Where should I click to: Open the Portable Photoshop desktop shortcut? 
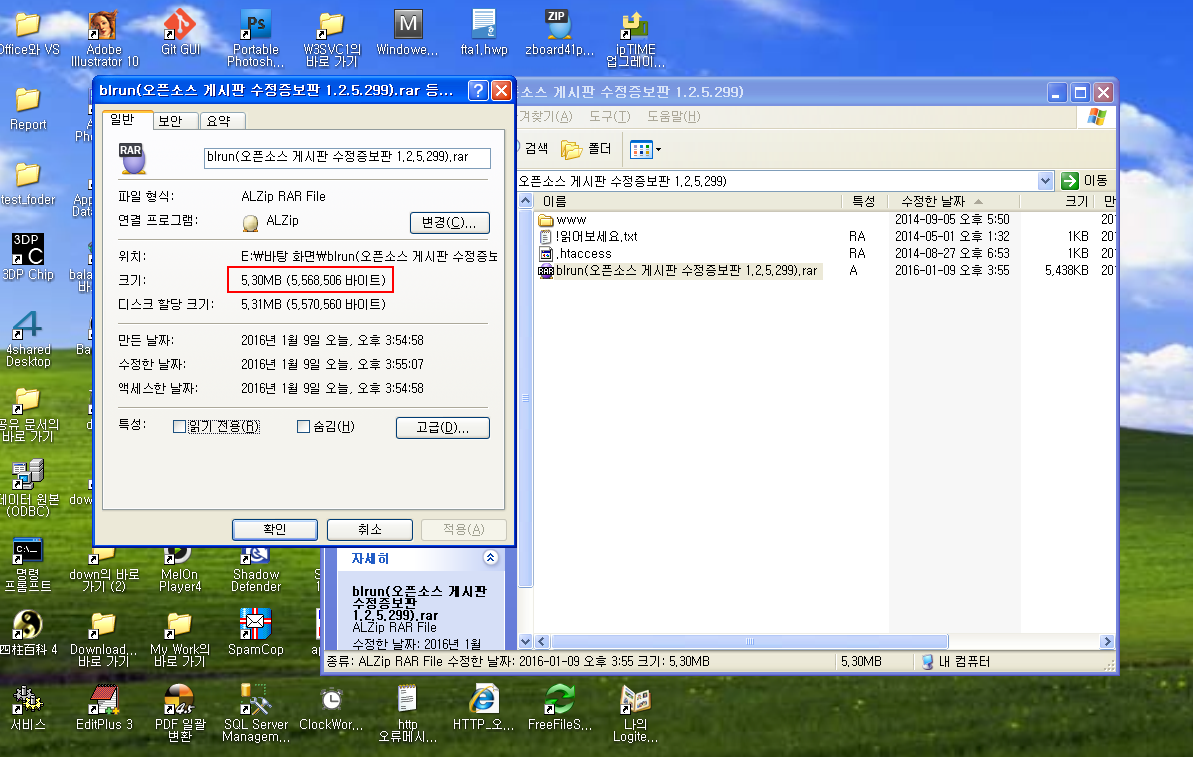point(256,38)
